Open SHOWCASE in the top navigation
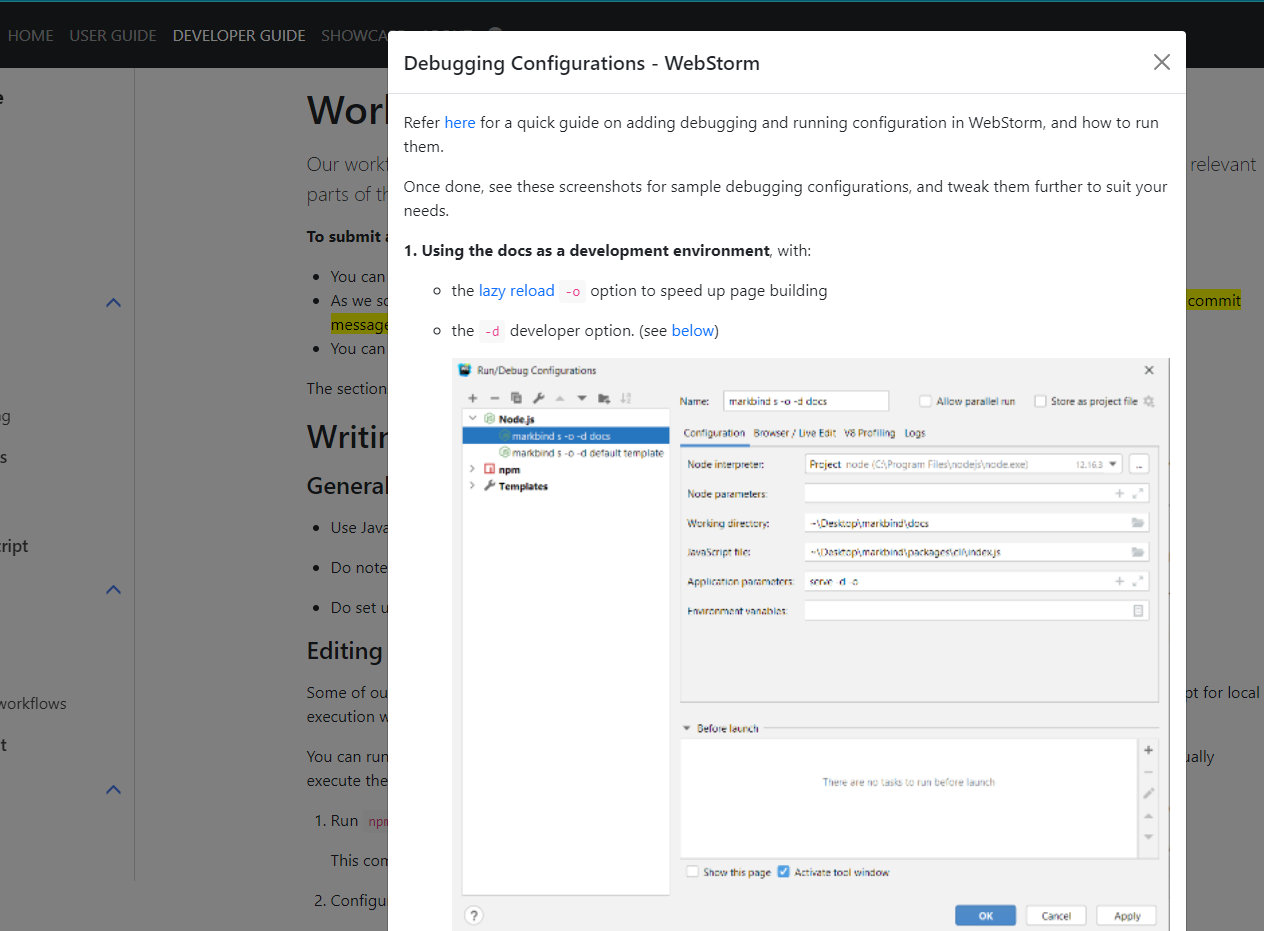The image size is (1264, 931). pyautogui.click(x=355, y=35)
